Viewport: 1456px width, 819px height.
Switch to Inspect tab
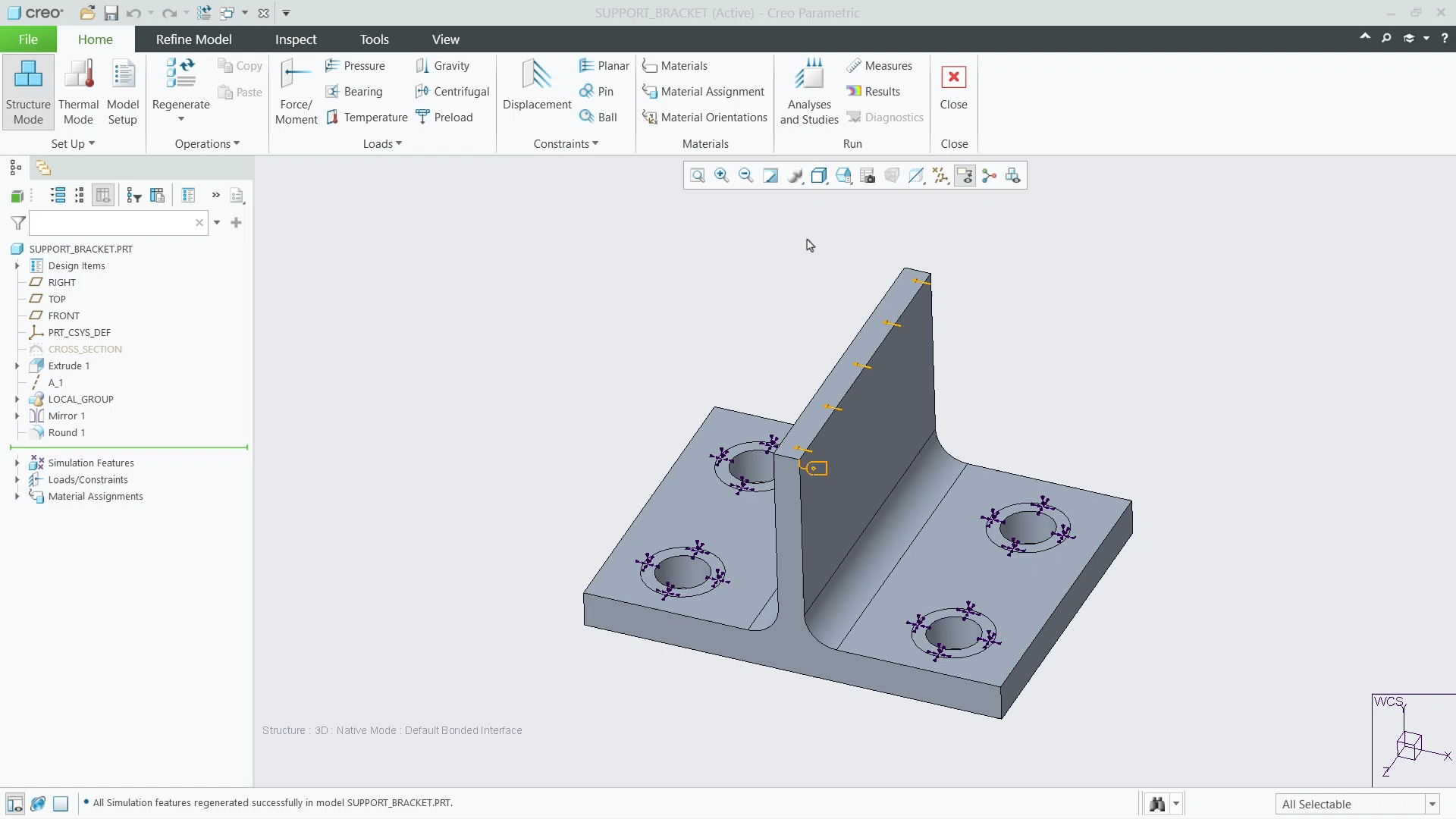(x=296, y=39)
